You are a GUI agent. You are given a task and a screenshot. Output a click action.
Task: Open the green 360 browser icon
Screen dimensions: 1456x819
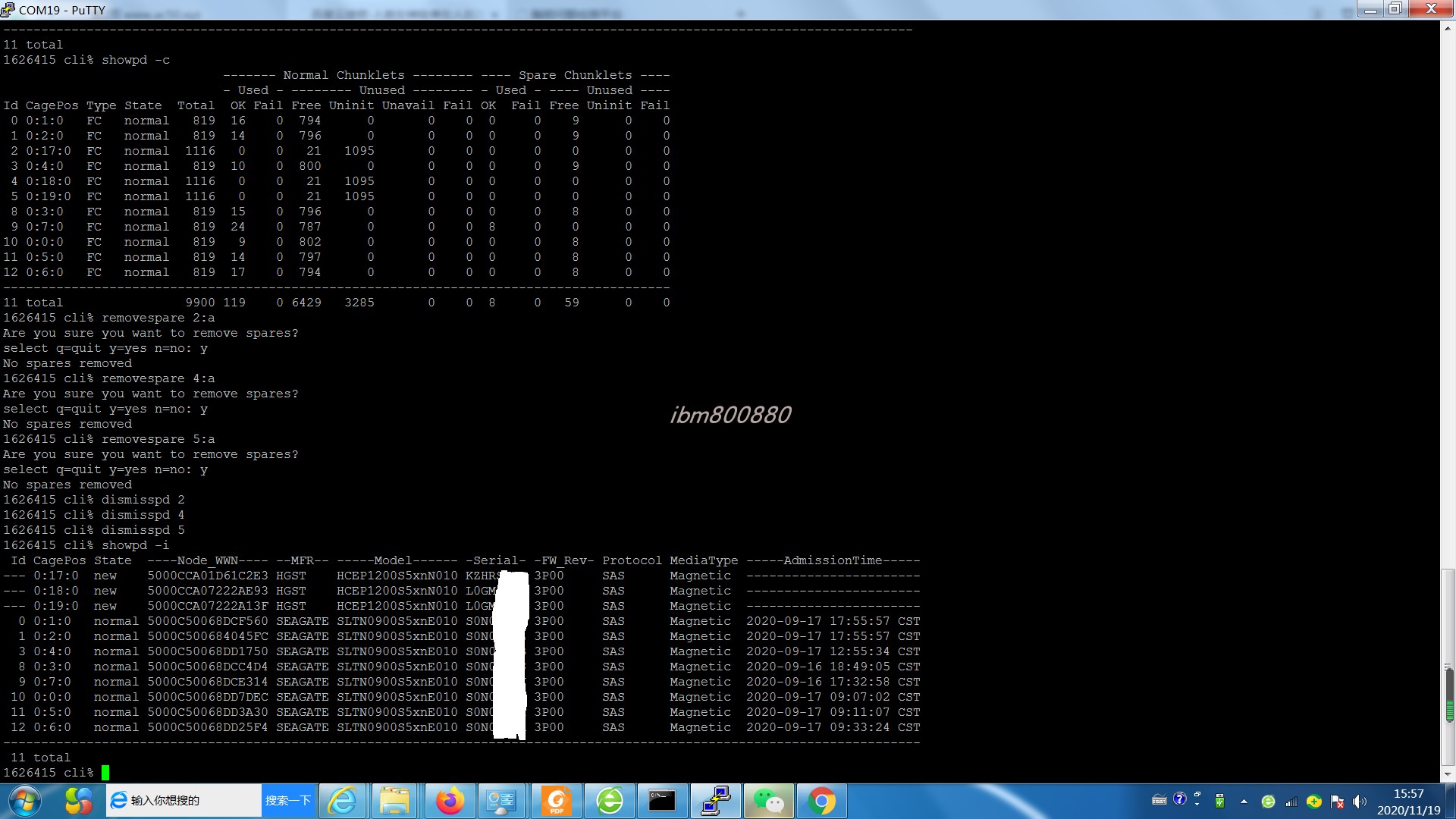coord(610,801)
